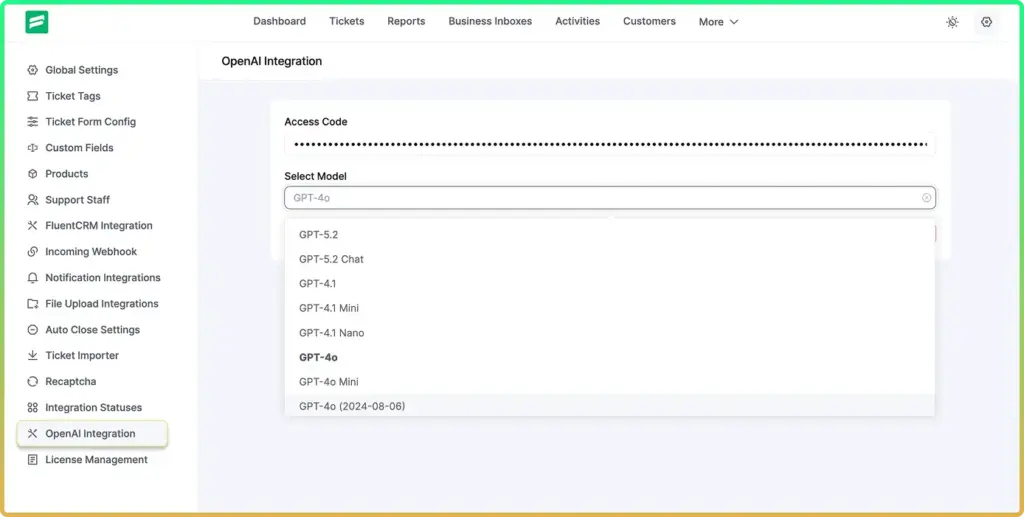Open the Customers page
1024x517 pixels.
pos(649,22)
